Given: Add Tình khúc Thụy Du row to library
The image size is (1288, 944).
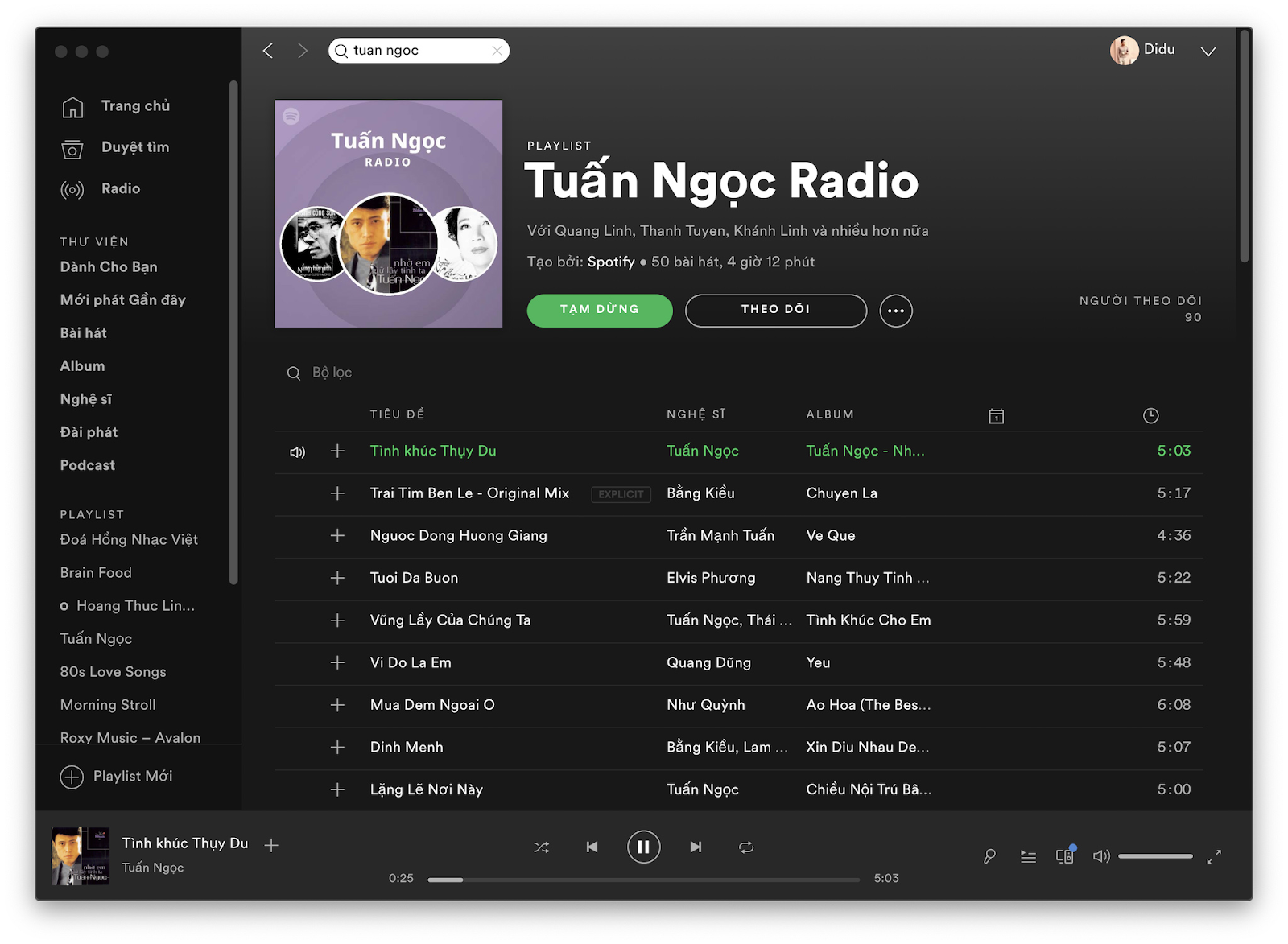Looking at the screenshot, I should click(x=338, y=451).
